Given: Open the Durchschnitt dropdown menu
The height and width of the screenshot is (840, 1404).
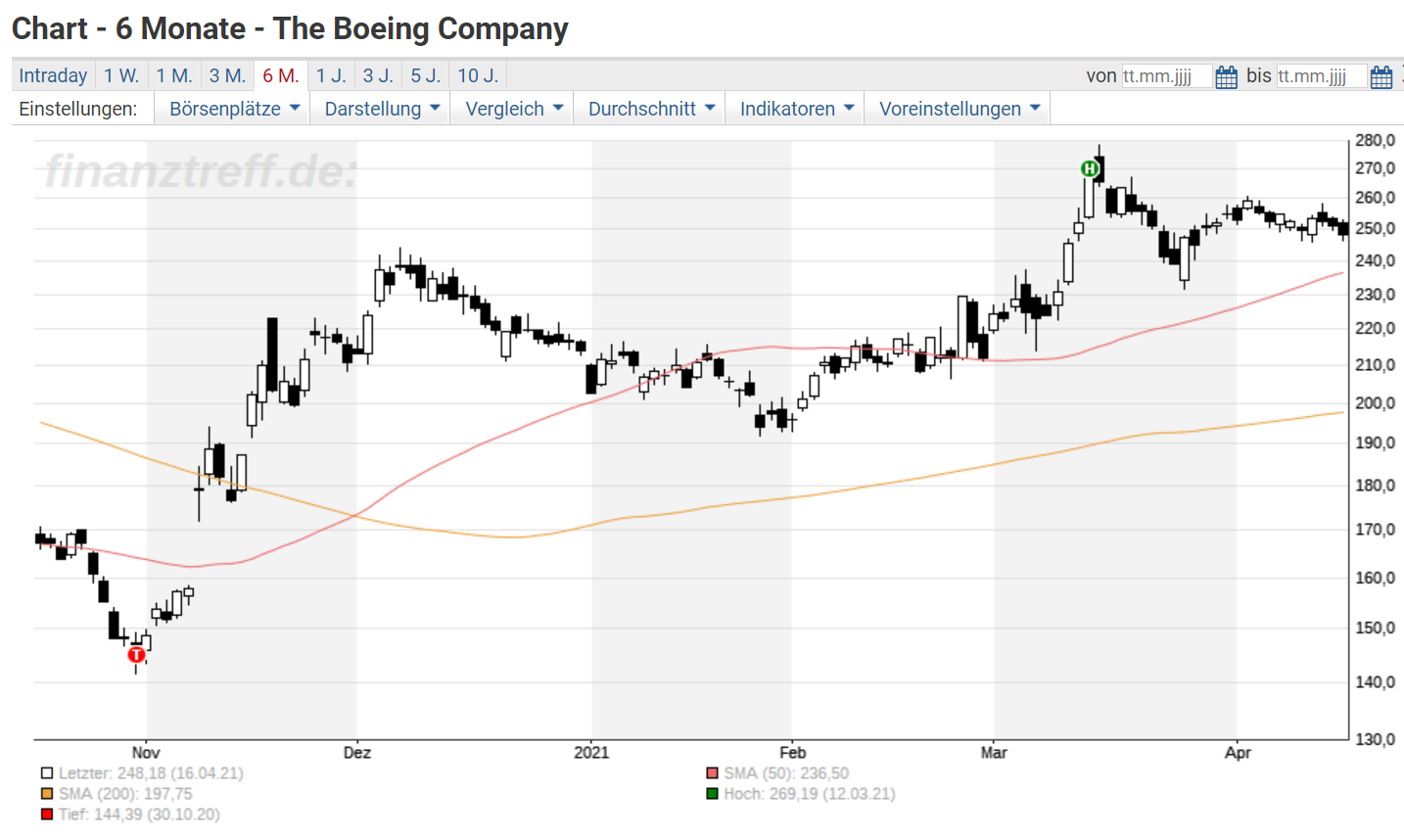Looking at the screenshot, I should pos(650,109).
